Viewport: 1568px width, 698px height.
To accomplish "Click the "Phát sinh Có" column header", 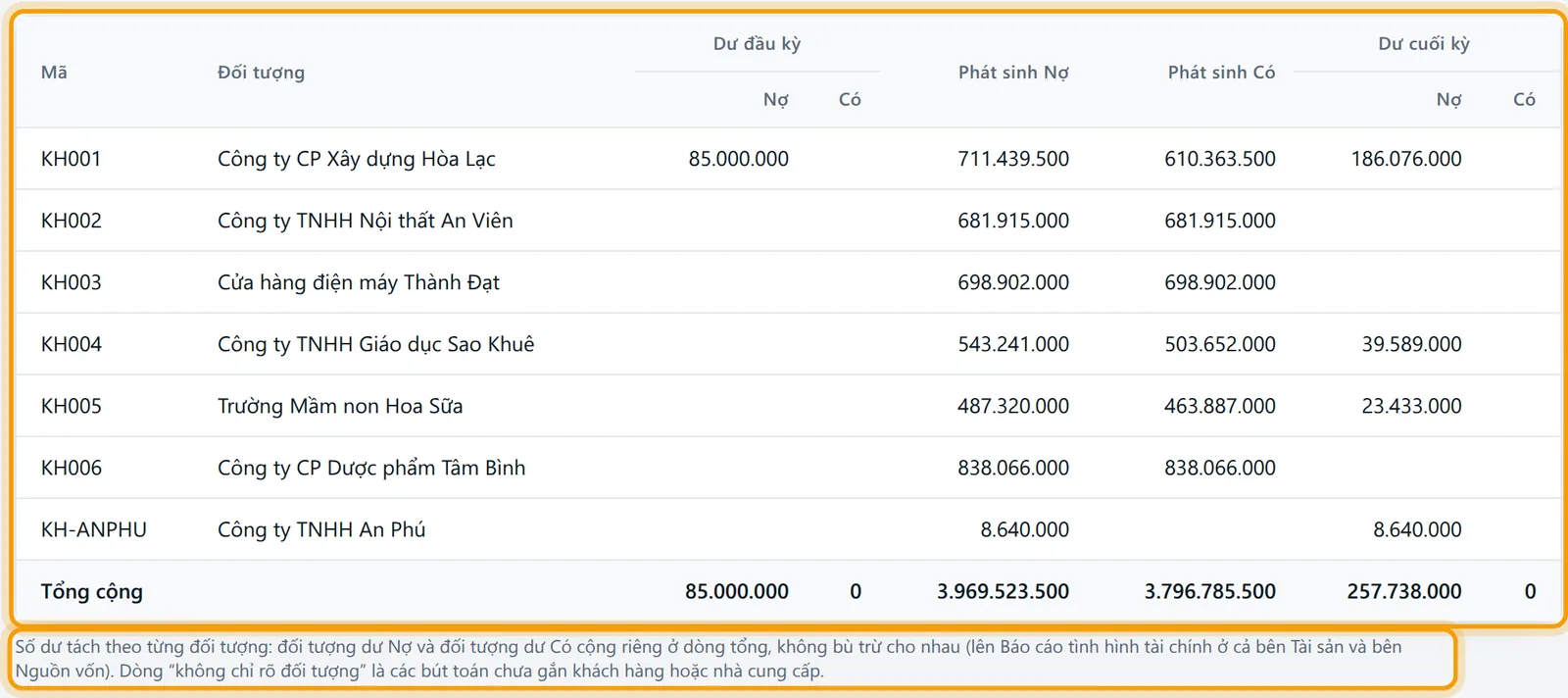I will click(1221, 72).
